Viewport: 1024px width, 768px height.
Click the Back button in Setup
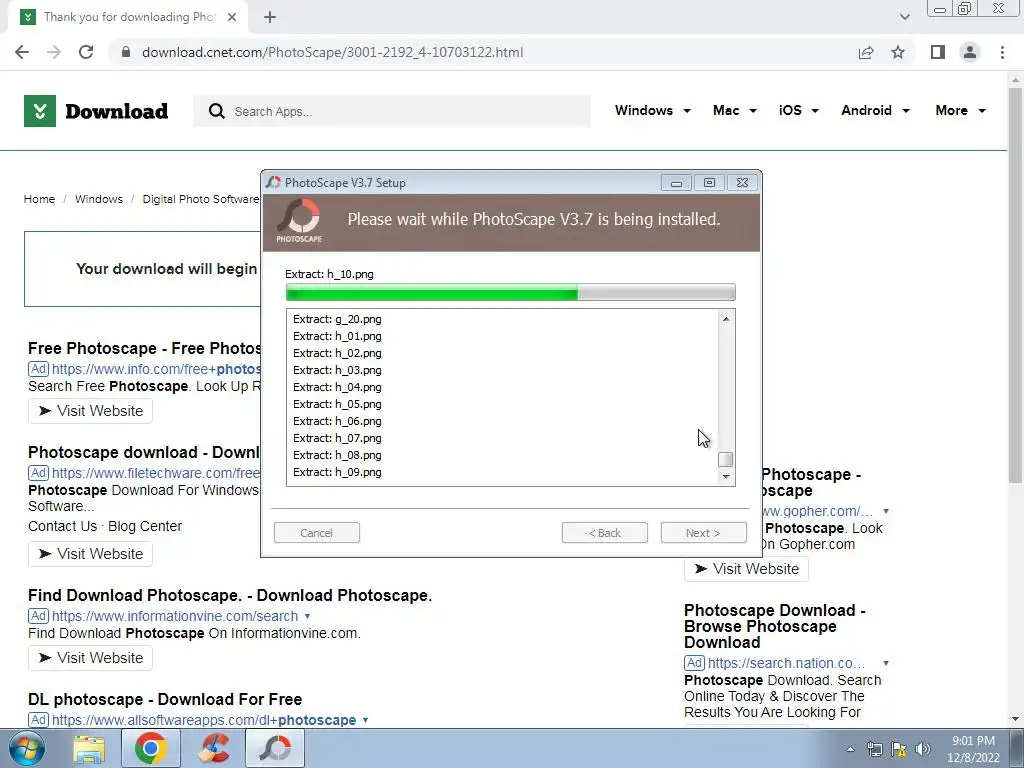(x=605, y=533)
